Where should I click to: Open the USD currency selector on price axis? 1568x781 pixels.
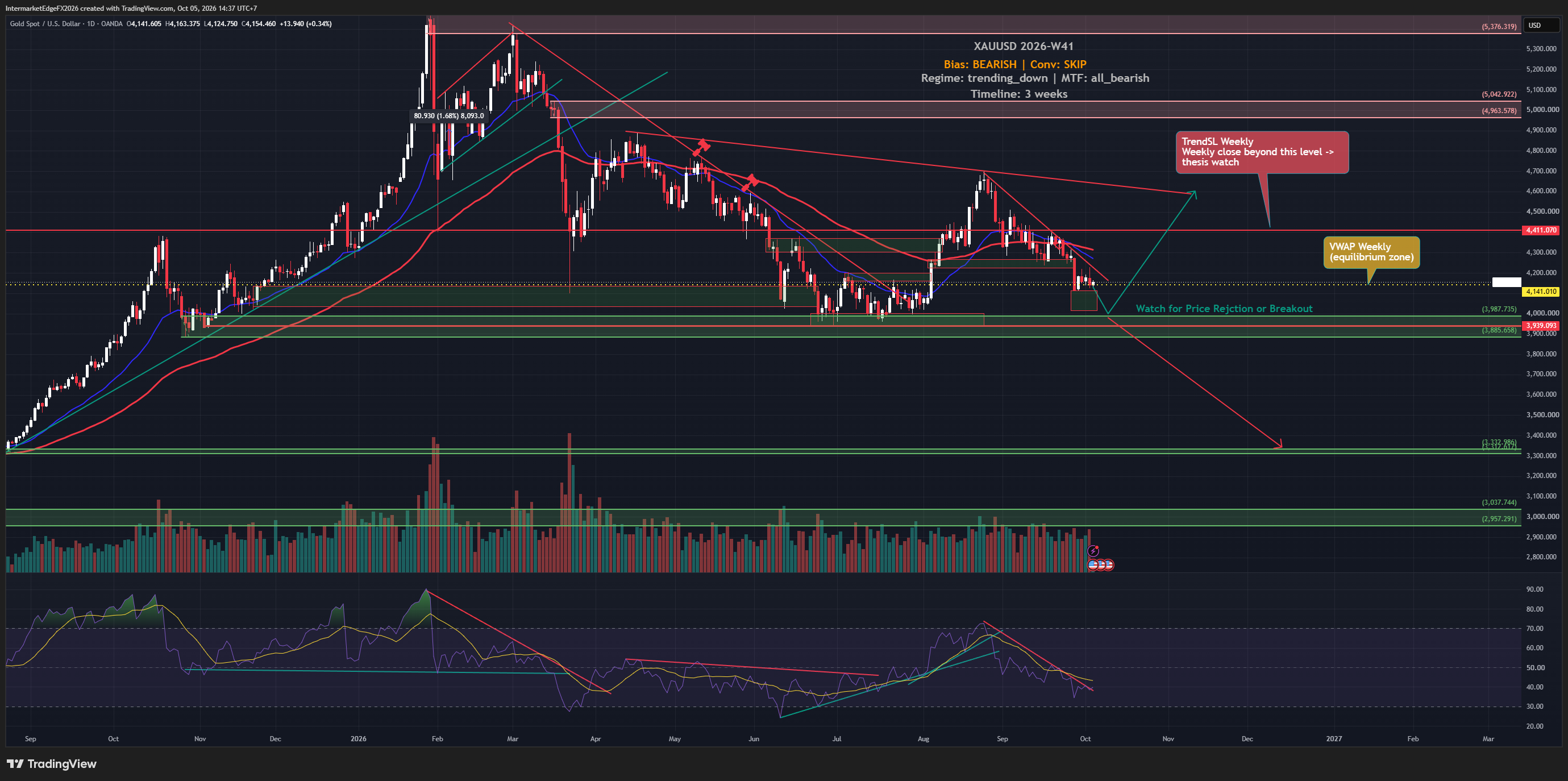tap(1543, 25)
